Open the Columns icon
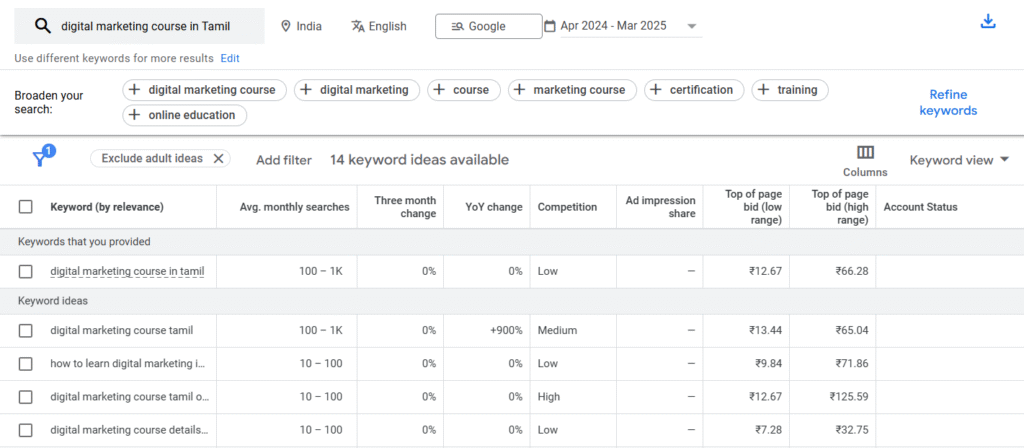This screenshot has width=1024, height=448. tap(865, 152)
